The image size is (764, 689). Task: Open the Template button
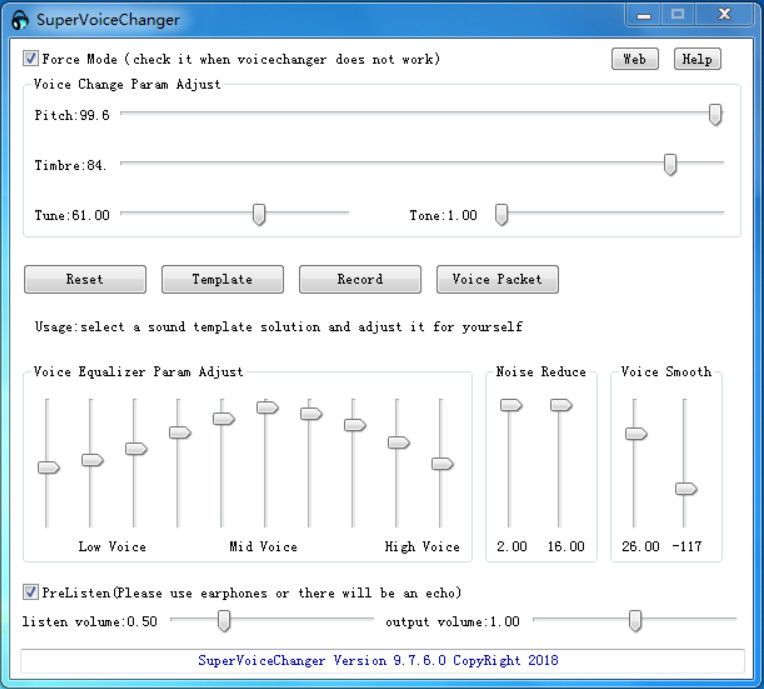point(222,279)
